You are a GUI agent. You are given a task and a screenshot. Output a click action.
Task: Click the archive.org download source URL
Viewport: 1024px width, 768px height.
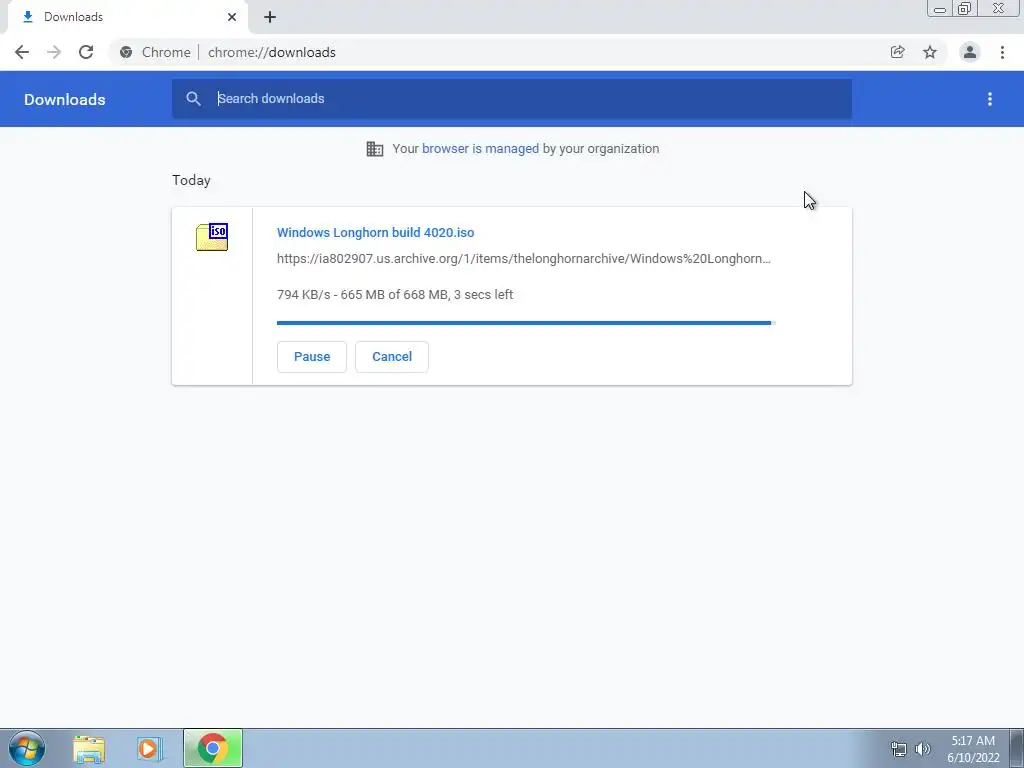[x=524, y=259]
